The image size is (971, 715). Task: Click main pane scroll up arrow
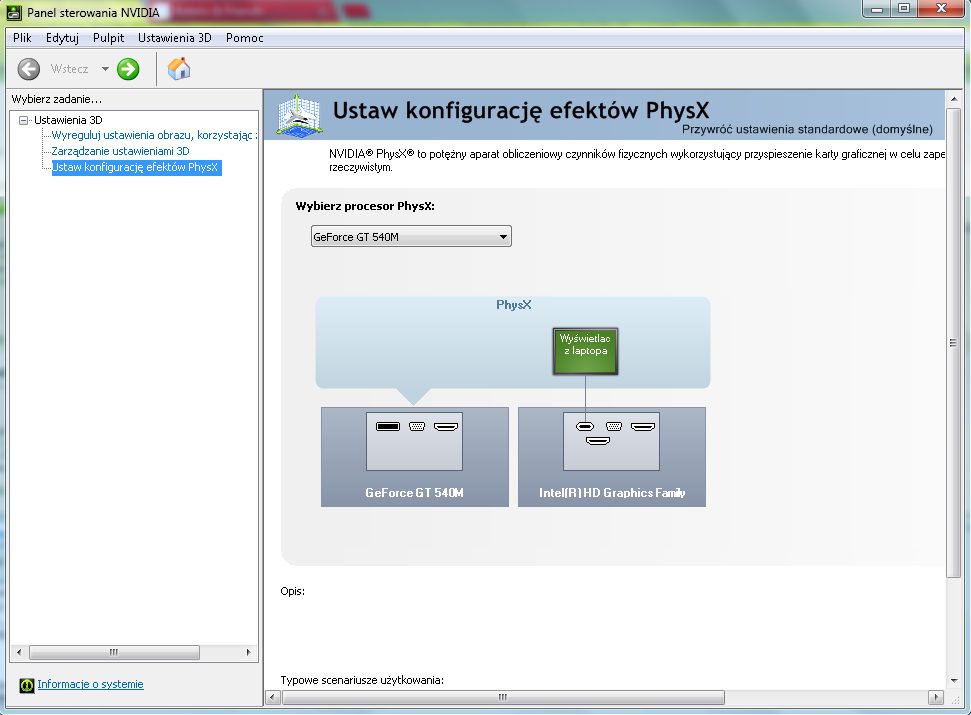pos(954,98)
